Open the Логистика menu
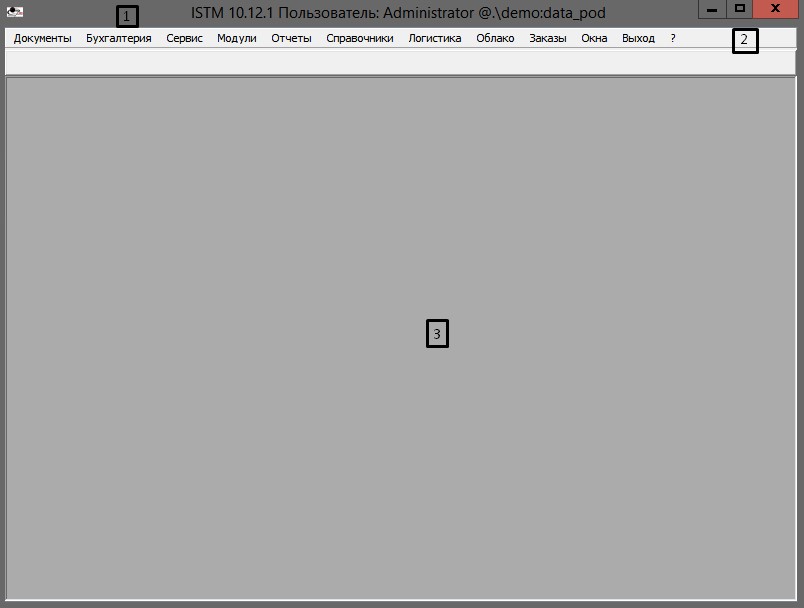The image size is (804, 608). coord(435,38)
